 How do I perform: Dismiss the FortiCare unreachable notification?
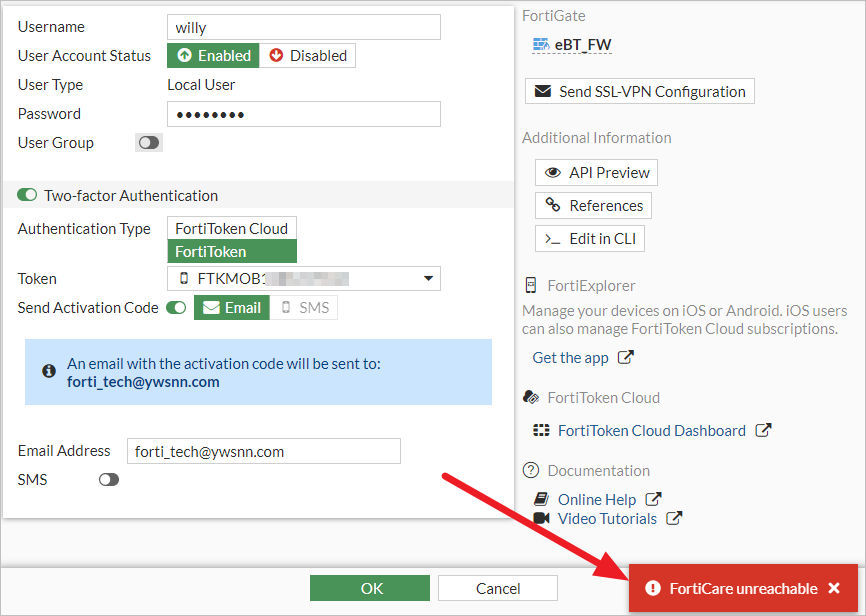(834, 588)
